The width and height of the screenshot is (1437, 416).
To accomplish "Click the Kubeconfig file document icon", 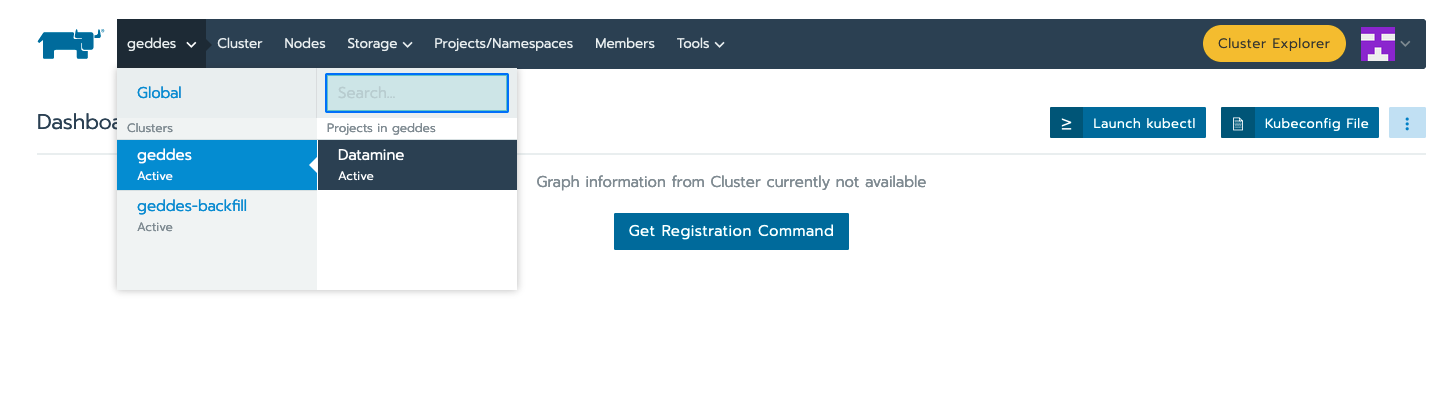I will 1238,124.
